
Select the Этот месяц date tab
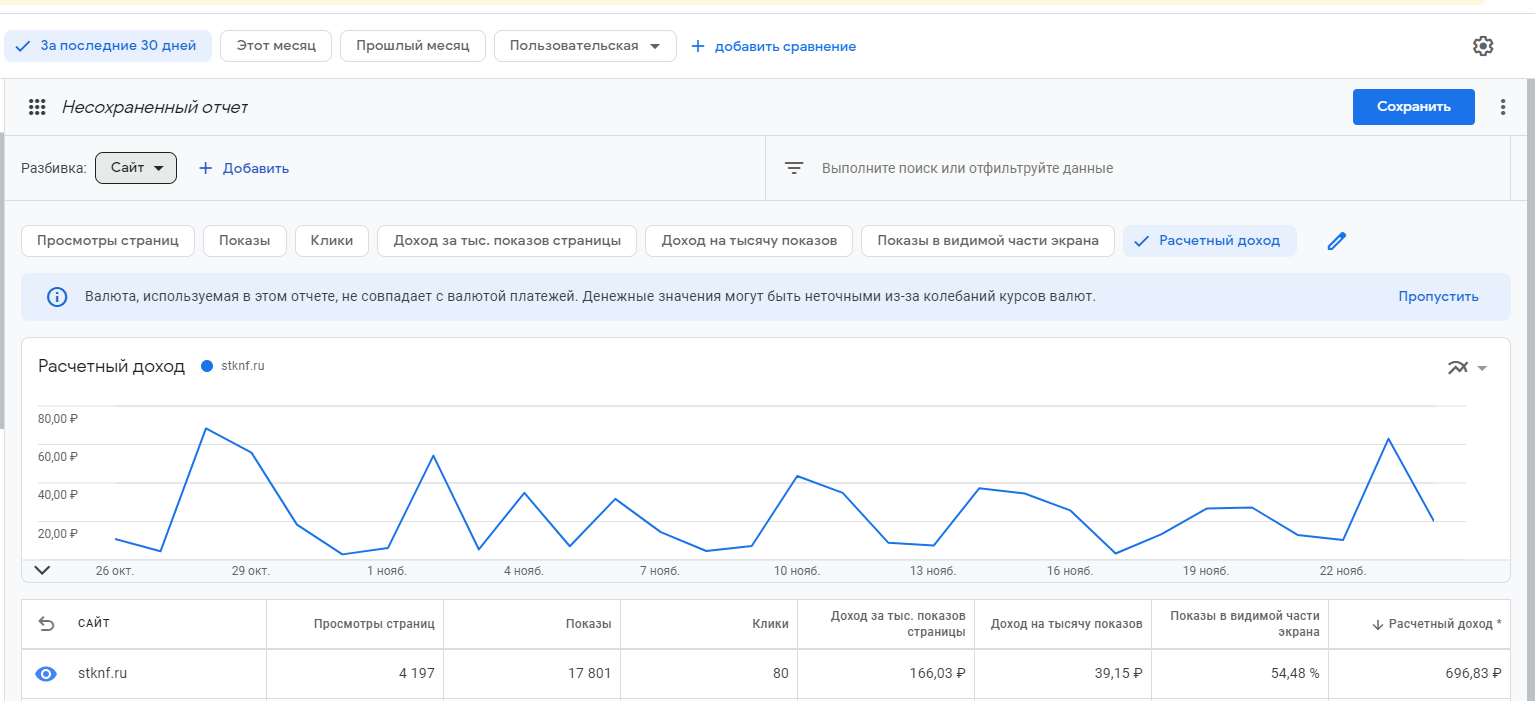276,46
